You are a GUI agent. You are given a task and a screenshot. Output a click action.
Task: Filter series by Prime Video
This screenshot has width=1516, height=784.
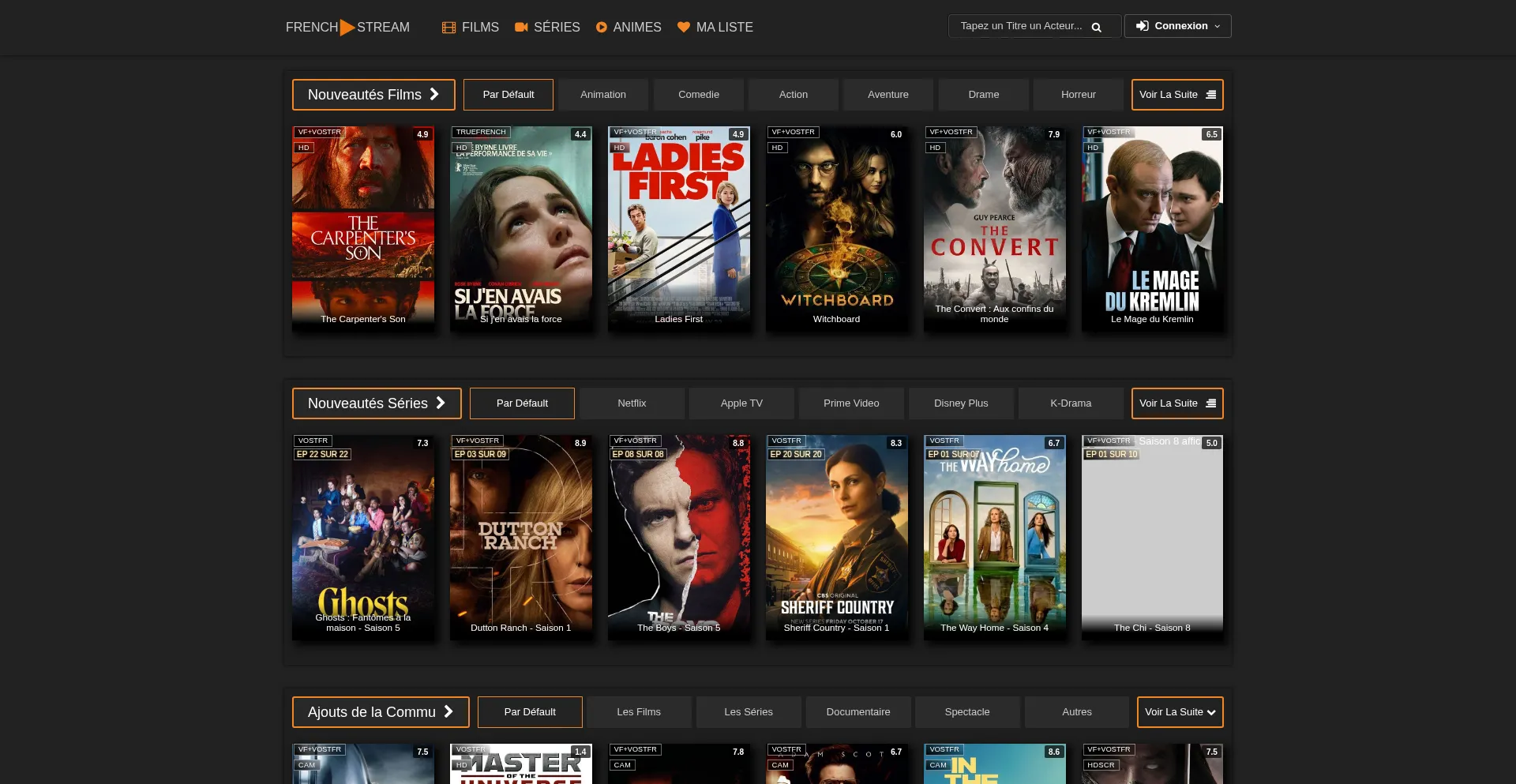pyautogui.click(x=851, y=403)
